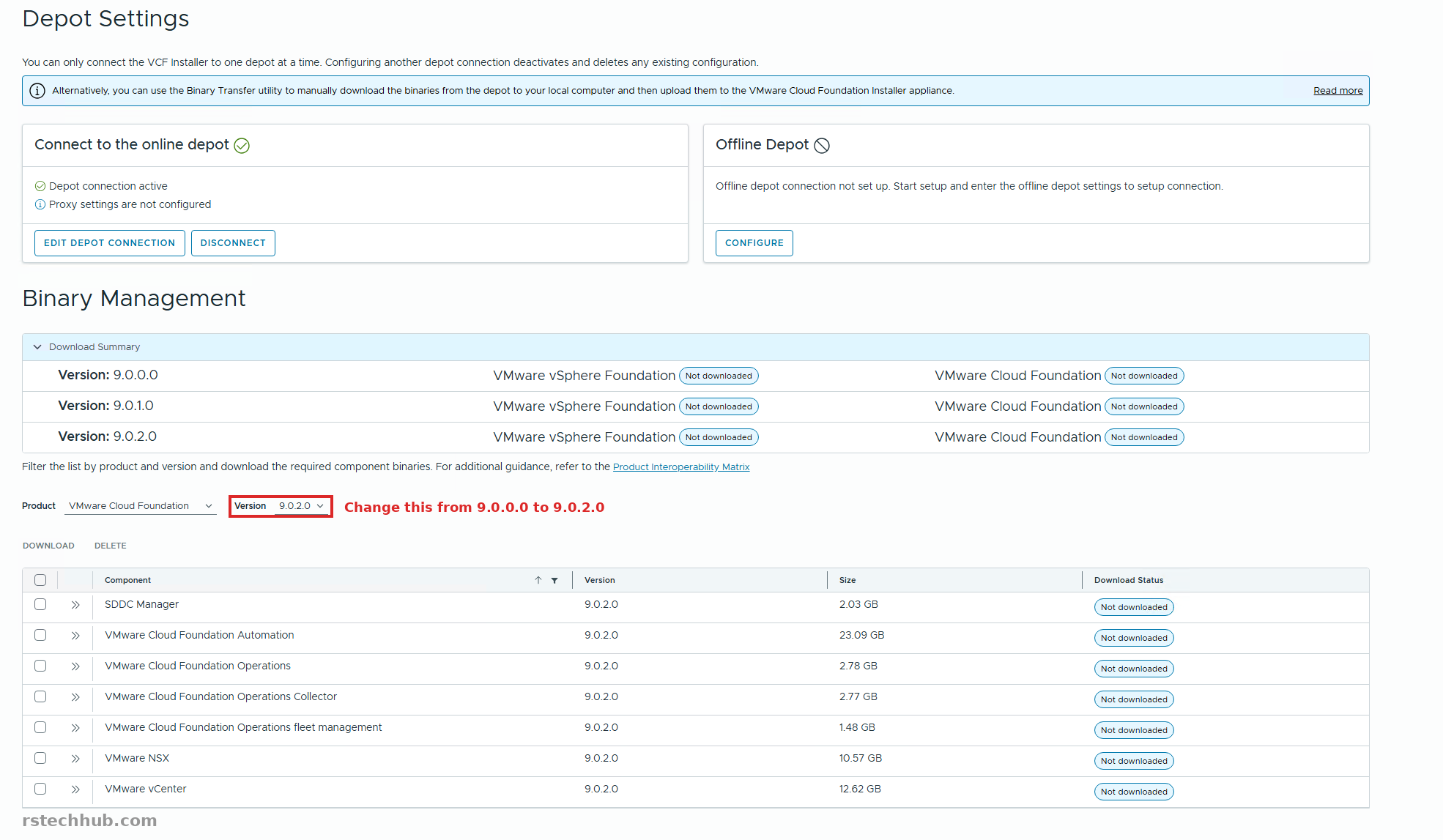
Task: Click Not downloaded badge for Cloud Foundation 9.0.2.0
Action: pos(1144,437)
